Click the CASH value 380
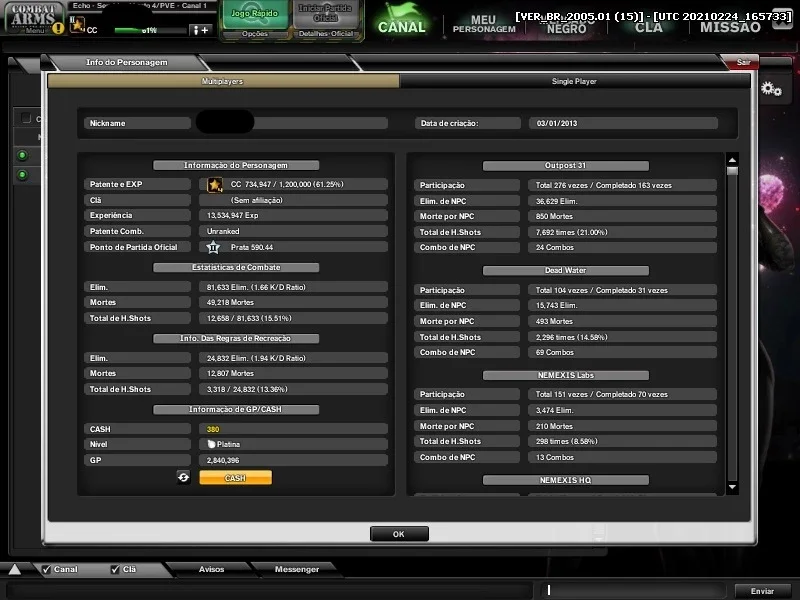 [x=293, y=430]
